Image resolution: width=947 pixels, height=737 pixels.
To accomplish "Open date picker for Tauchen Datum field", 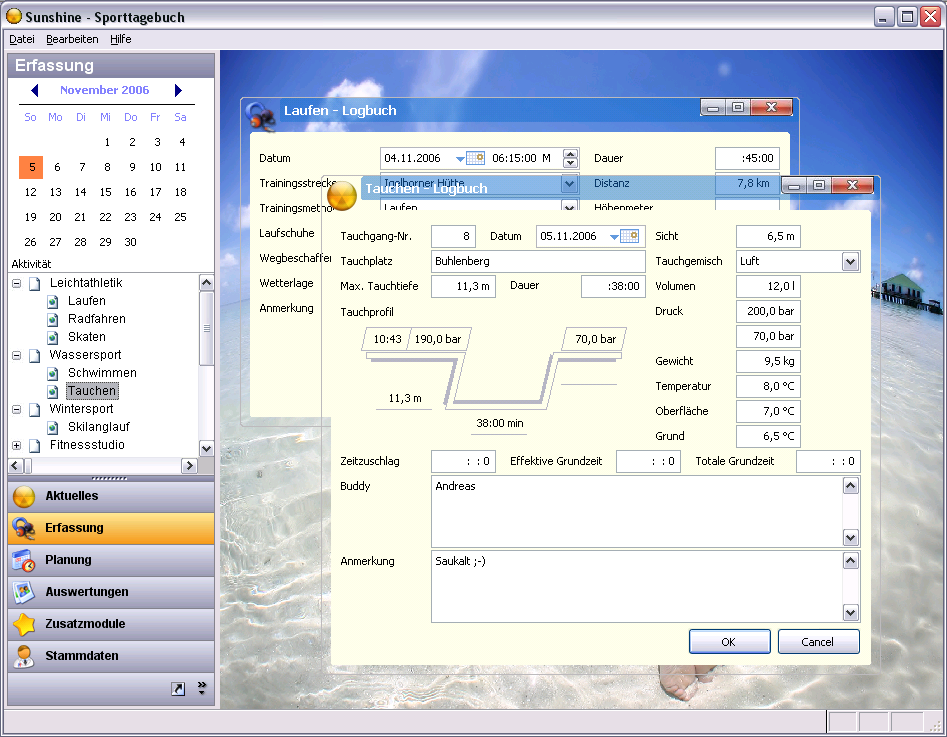I will [x=629, y=236].
